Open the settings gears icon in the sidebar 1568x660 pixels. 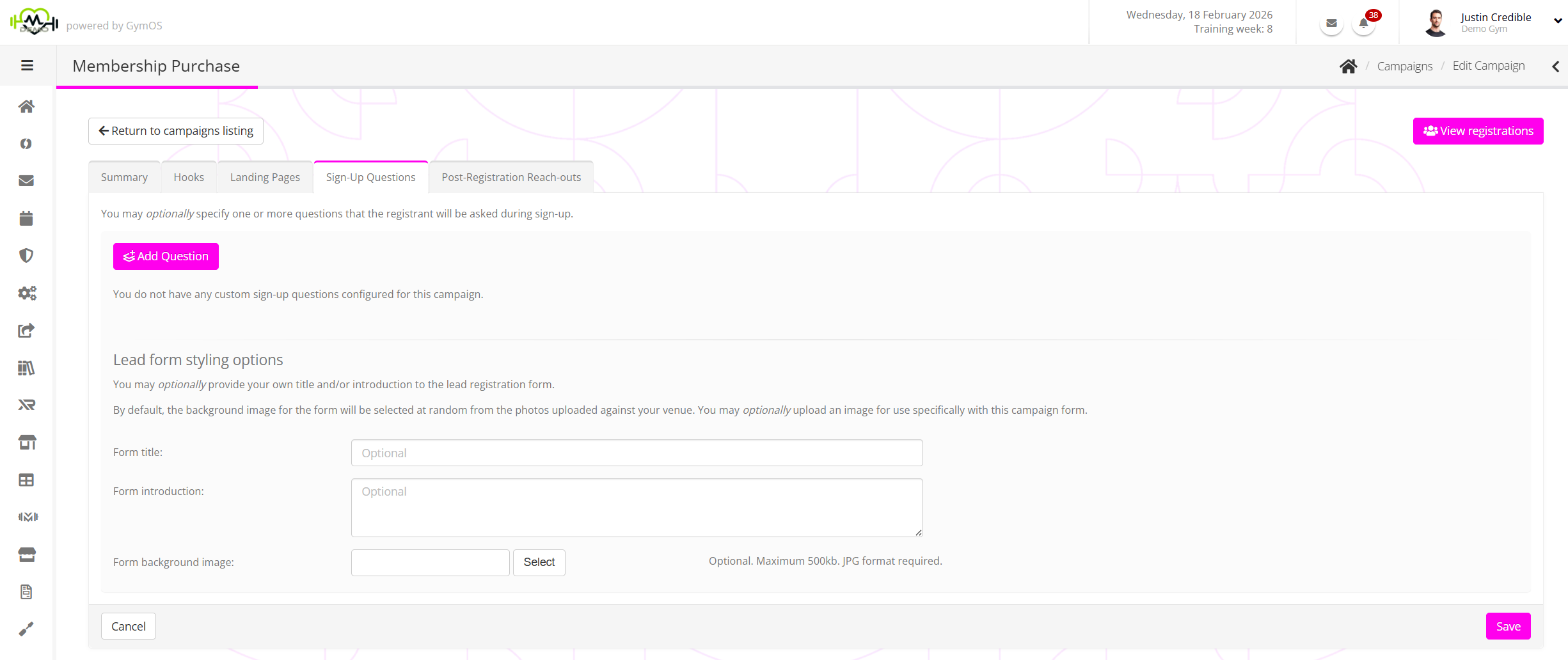[x=27, y=293]
